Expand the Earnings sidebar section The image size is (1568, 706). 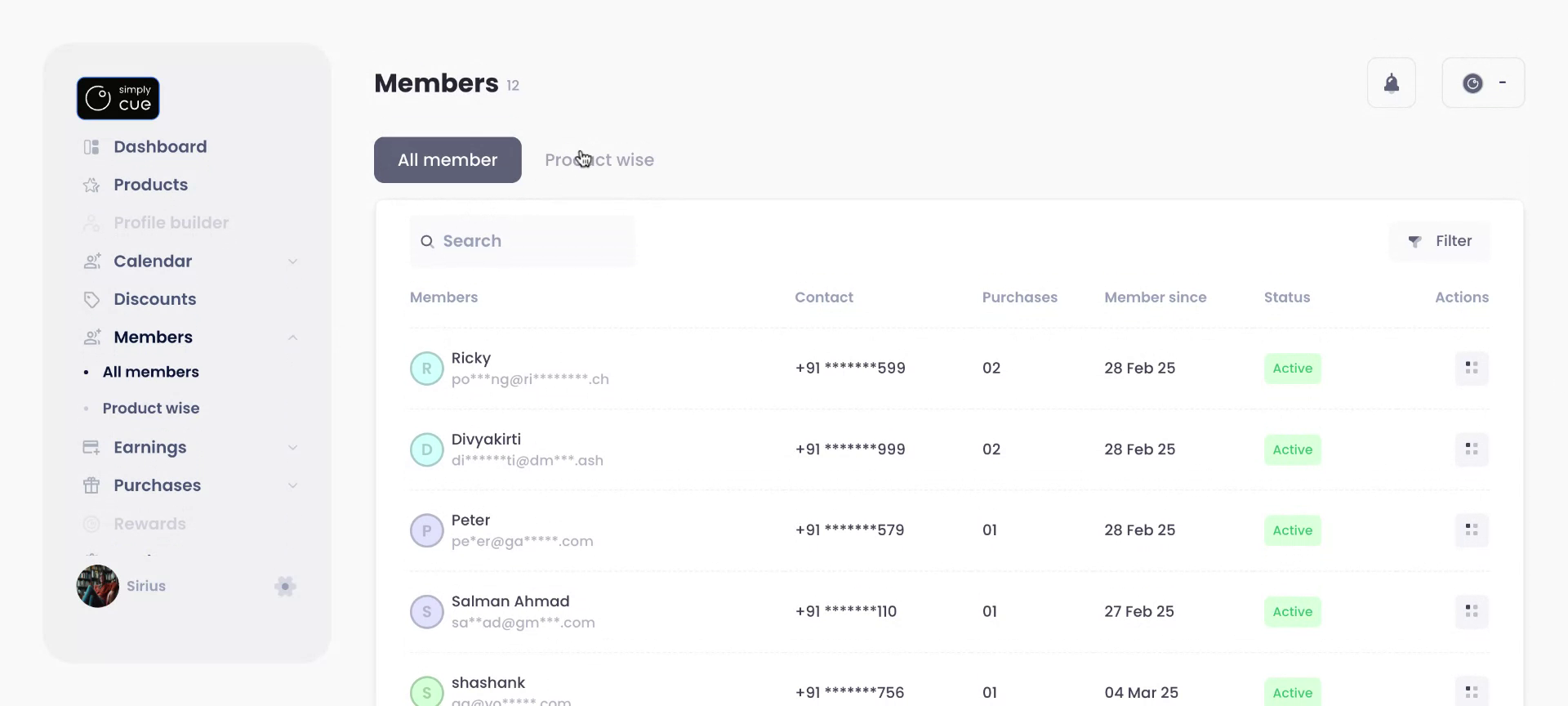coord(292,448)
